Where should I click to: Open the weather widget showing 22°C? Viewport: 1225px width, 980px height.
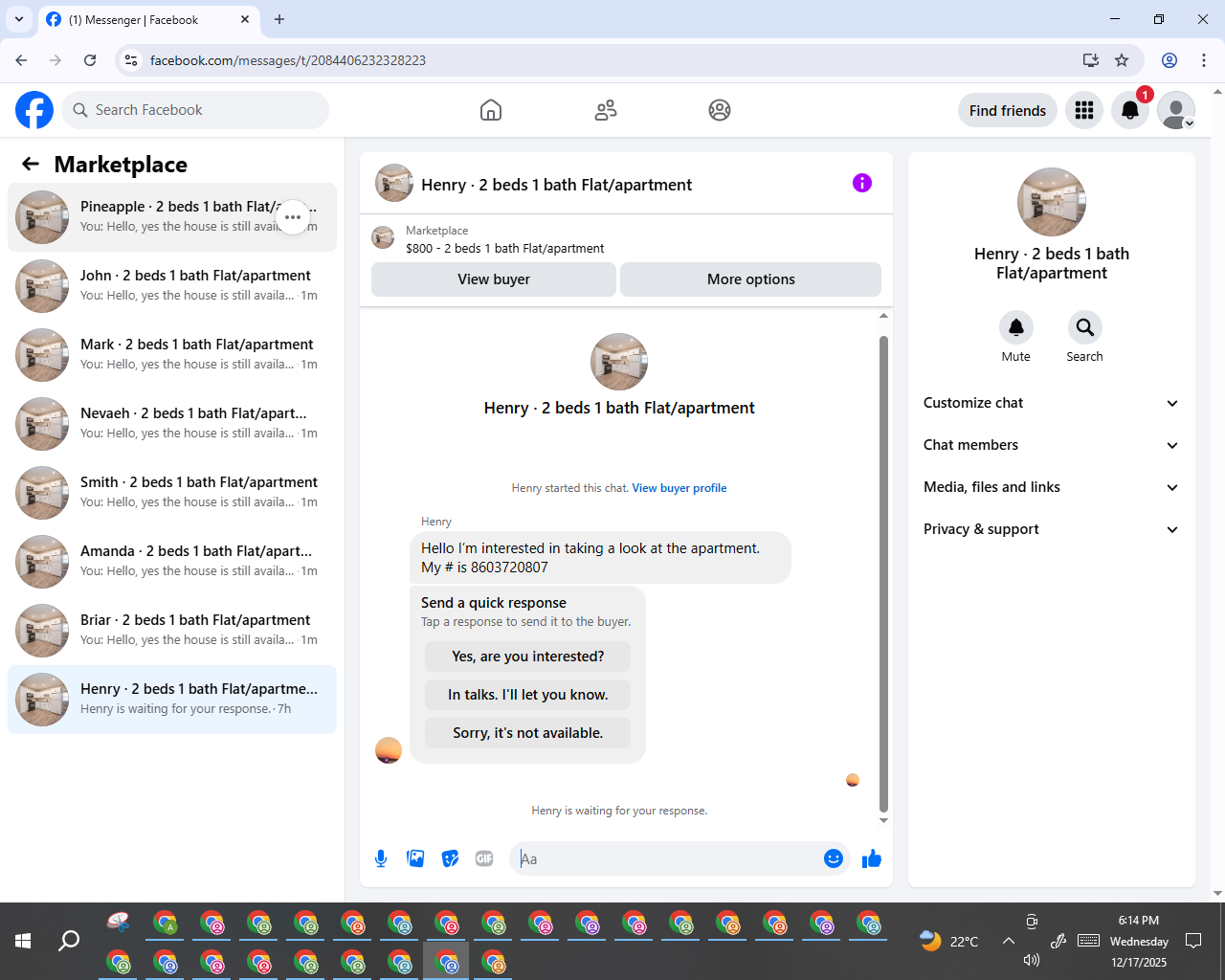coord(949,941)
